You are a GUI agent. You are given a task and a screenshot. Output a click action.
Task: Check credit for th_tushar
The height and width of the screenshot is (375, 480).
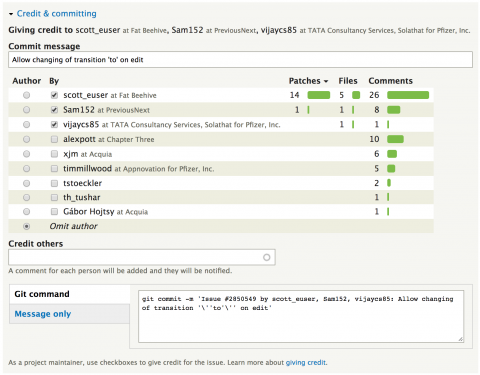[x=54, y=198]
